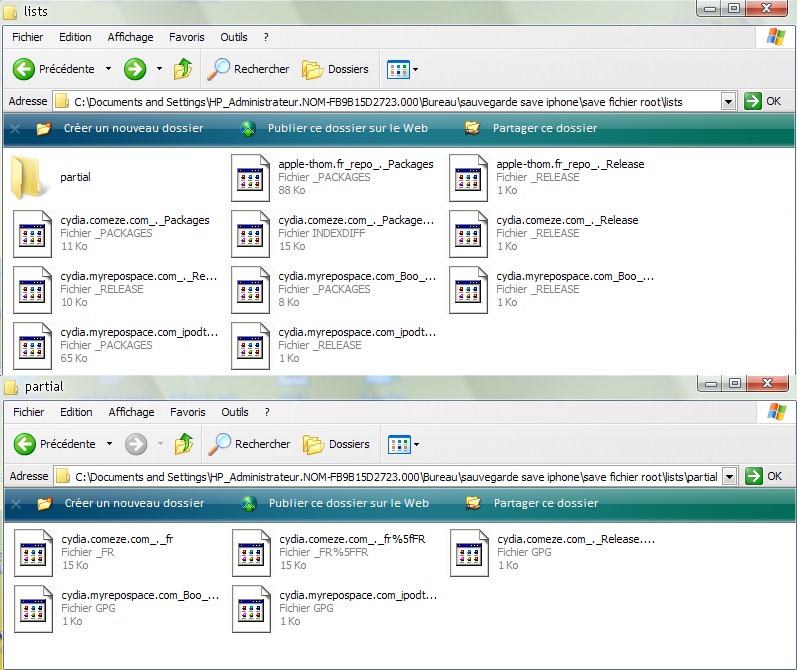The height and width of the screenshot is (670, 797).
Task: Minimize the partial window
Action: tap(711, 383)
